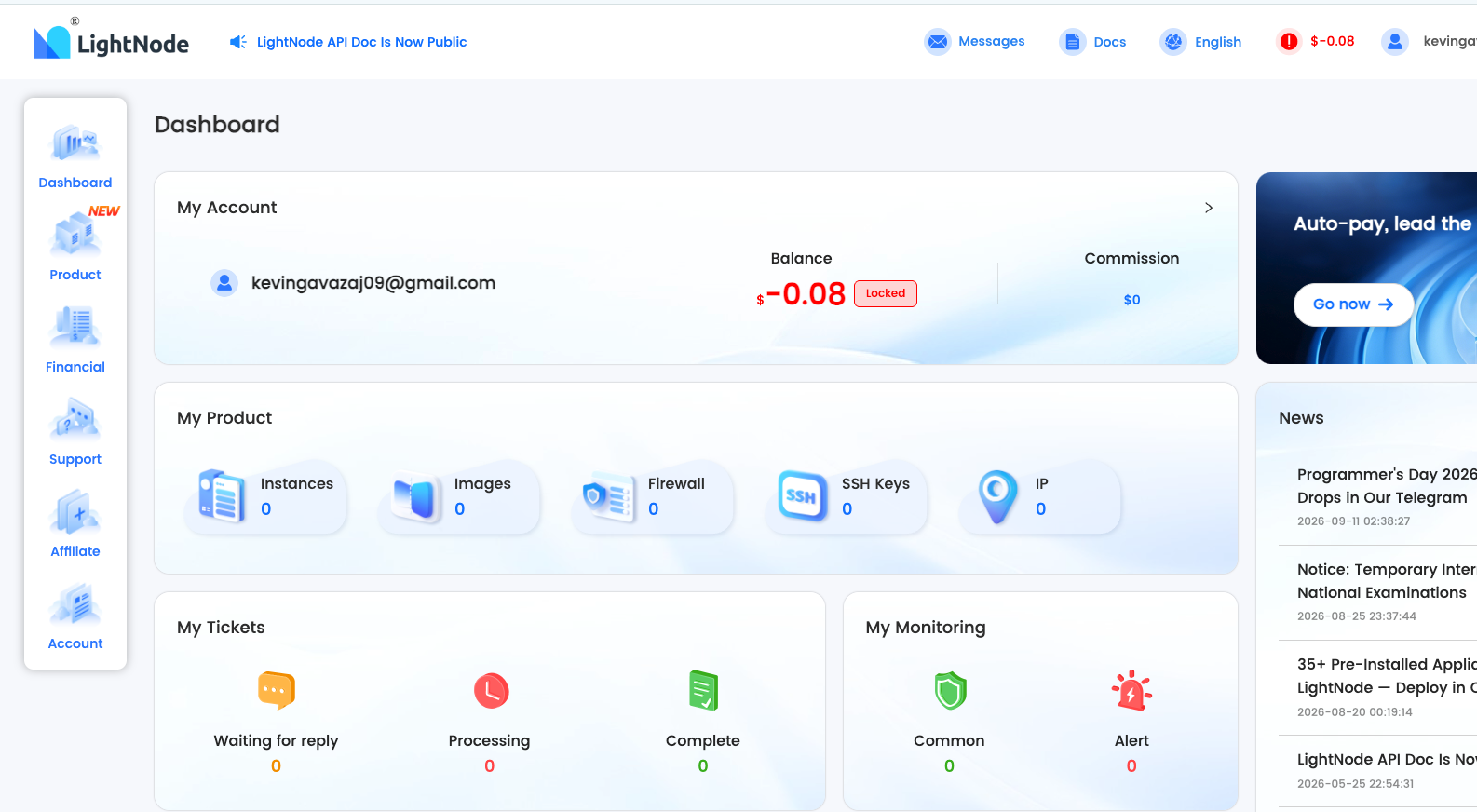This screenshot has height=812, width=1477.
Task: Click the kevingavazaj09@gmail.com account email
Action: point(373,283)
